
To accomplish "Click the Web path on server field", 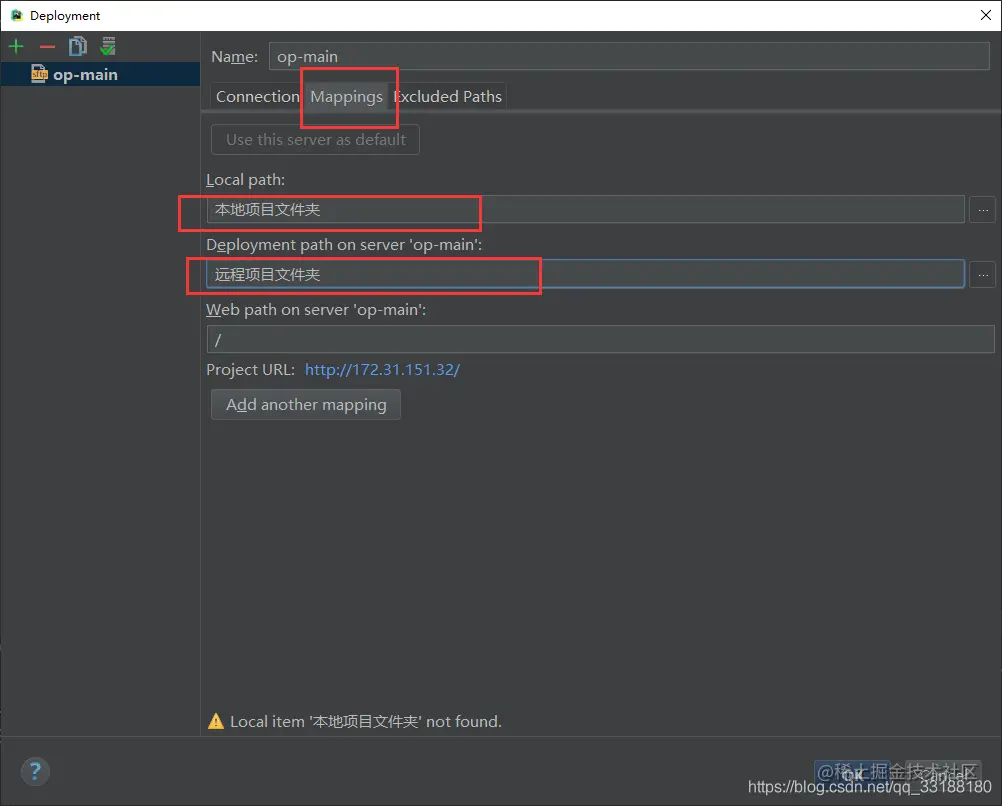I will pyautogui.click(x=600, y=339).
